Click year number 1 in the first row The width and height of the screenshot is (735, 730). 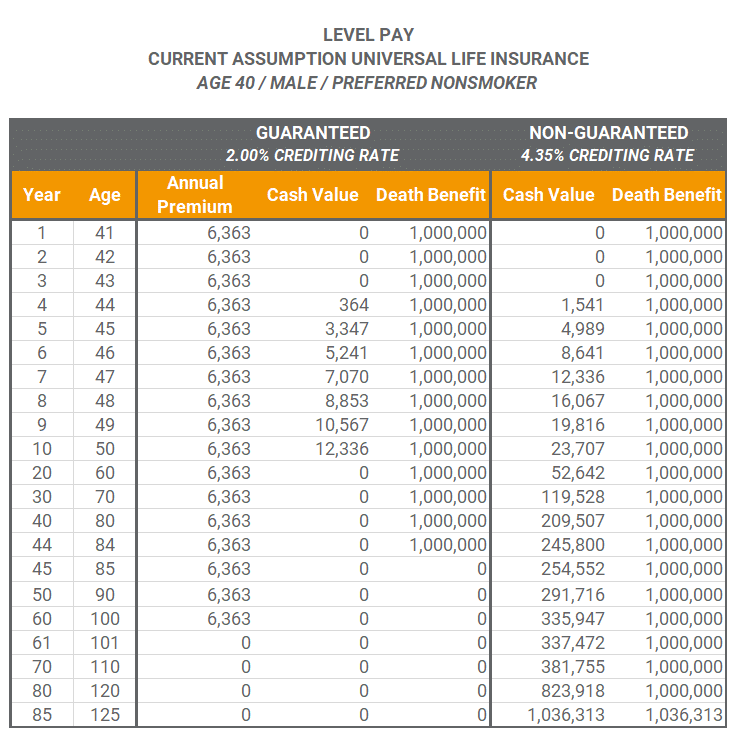[42, 233]
